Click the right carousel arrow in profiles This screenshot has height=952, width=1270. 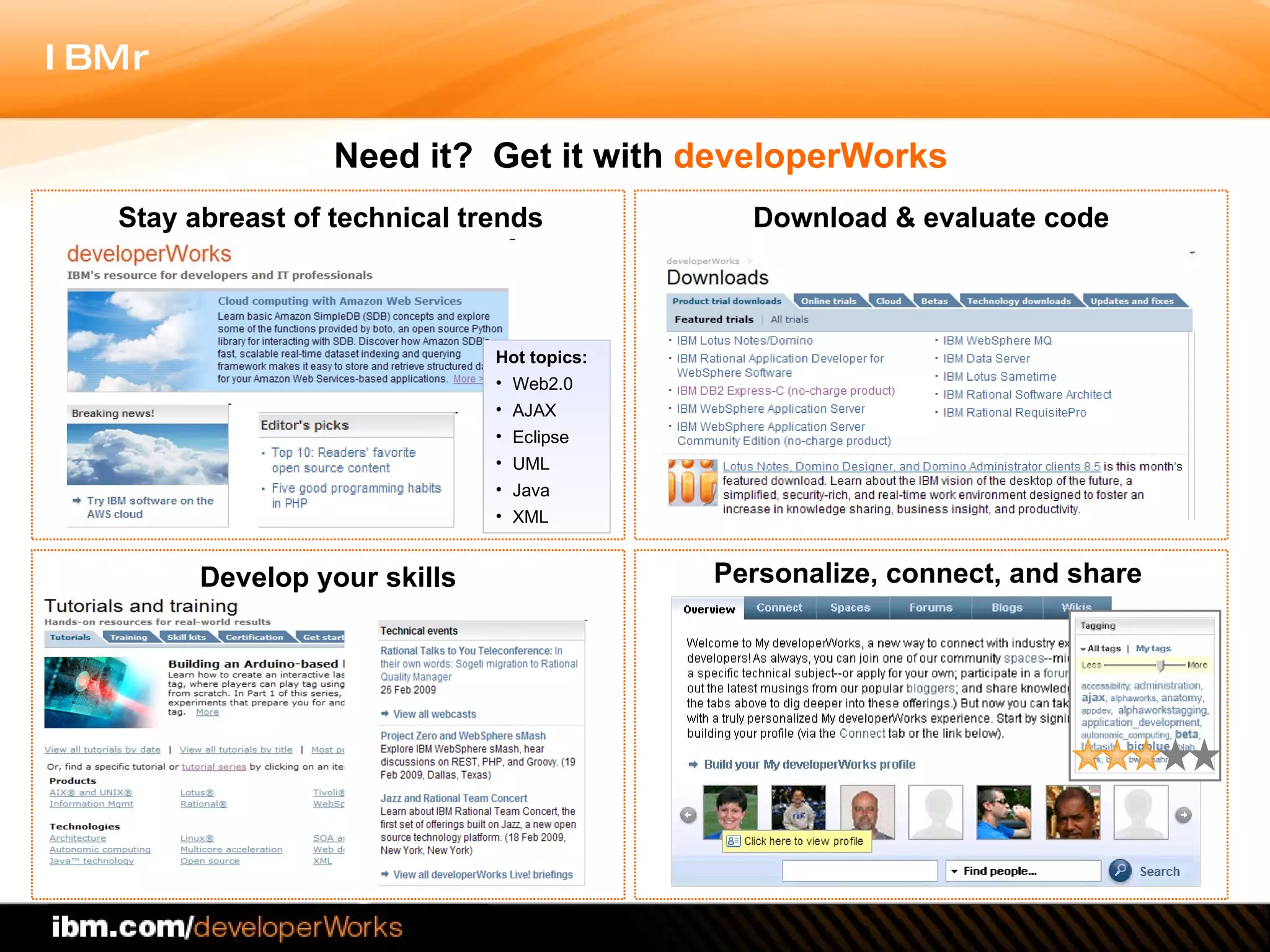[x=1183, y=815]
